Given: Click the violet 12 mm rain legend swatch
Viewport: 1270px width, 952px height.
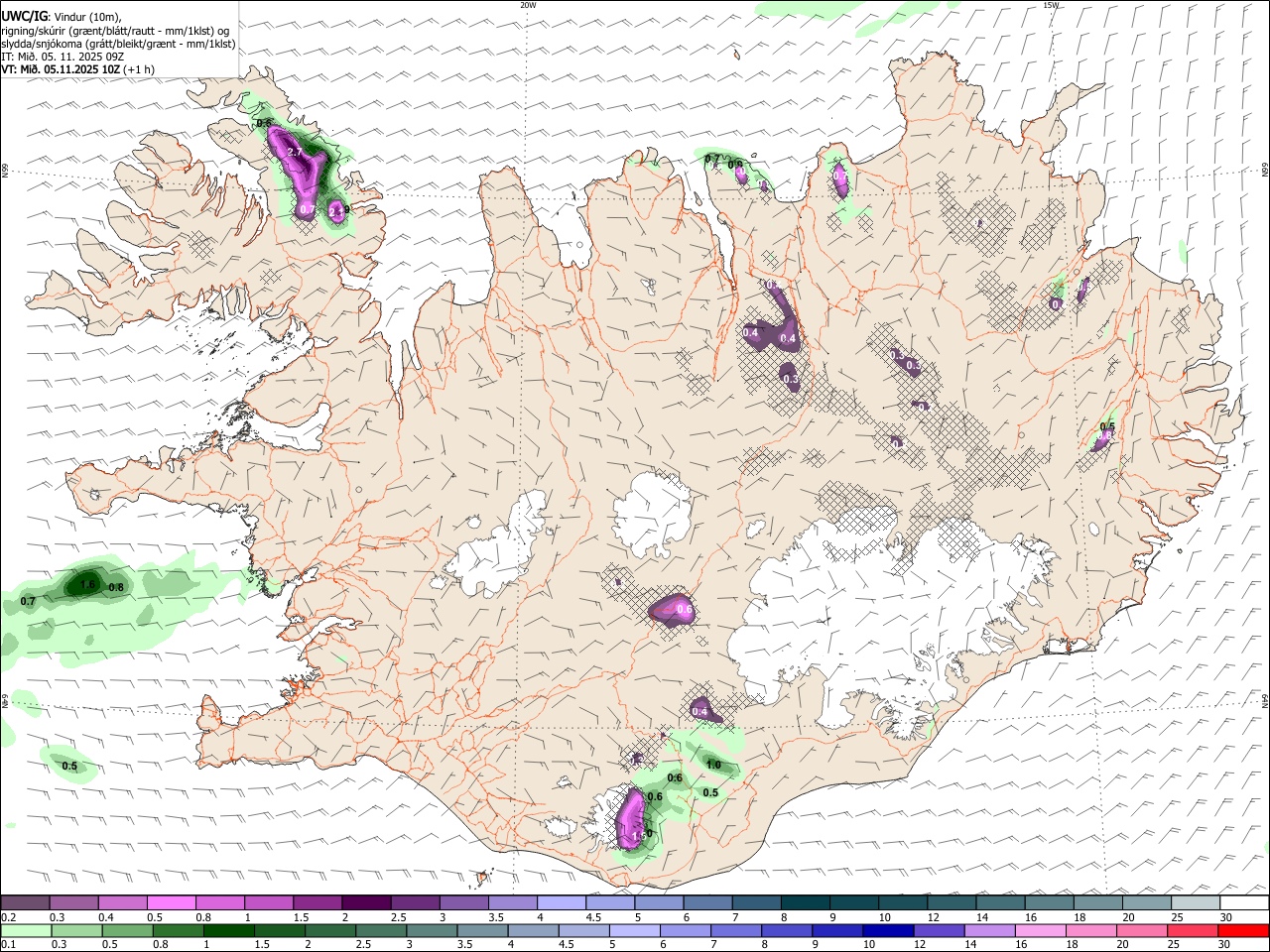Looking at the screenshot, I should point(939,931).
